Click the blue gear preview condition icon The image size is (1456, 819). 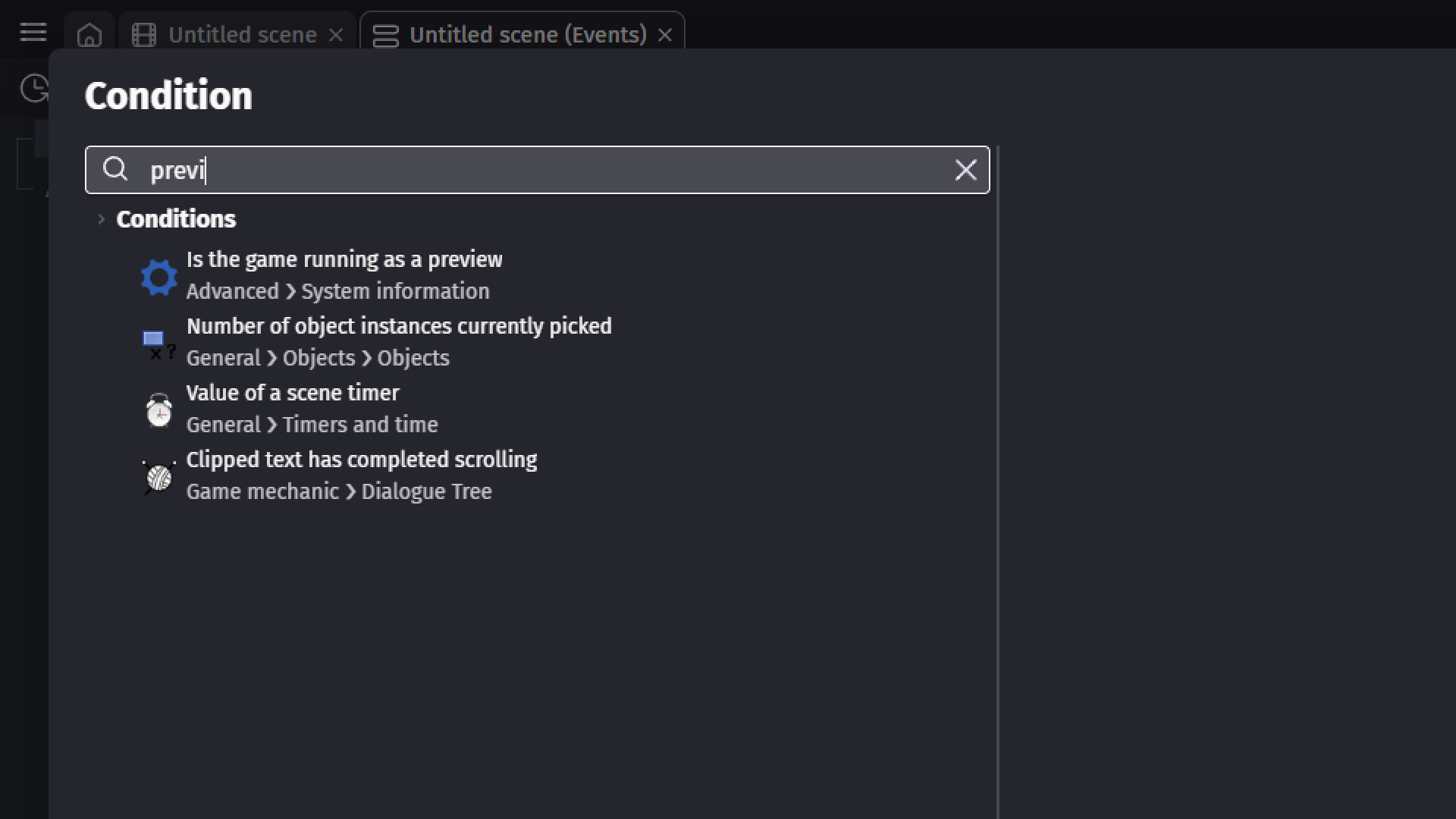[x=159, y=277]
